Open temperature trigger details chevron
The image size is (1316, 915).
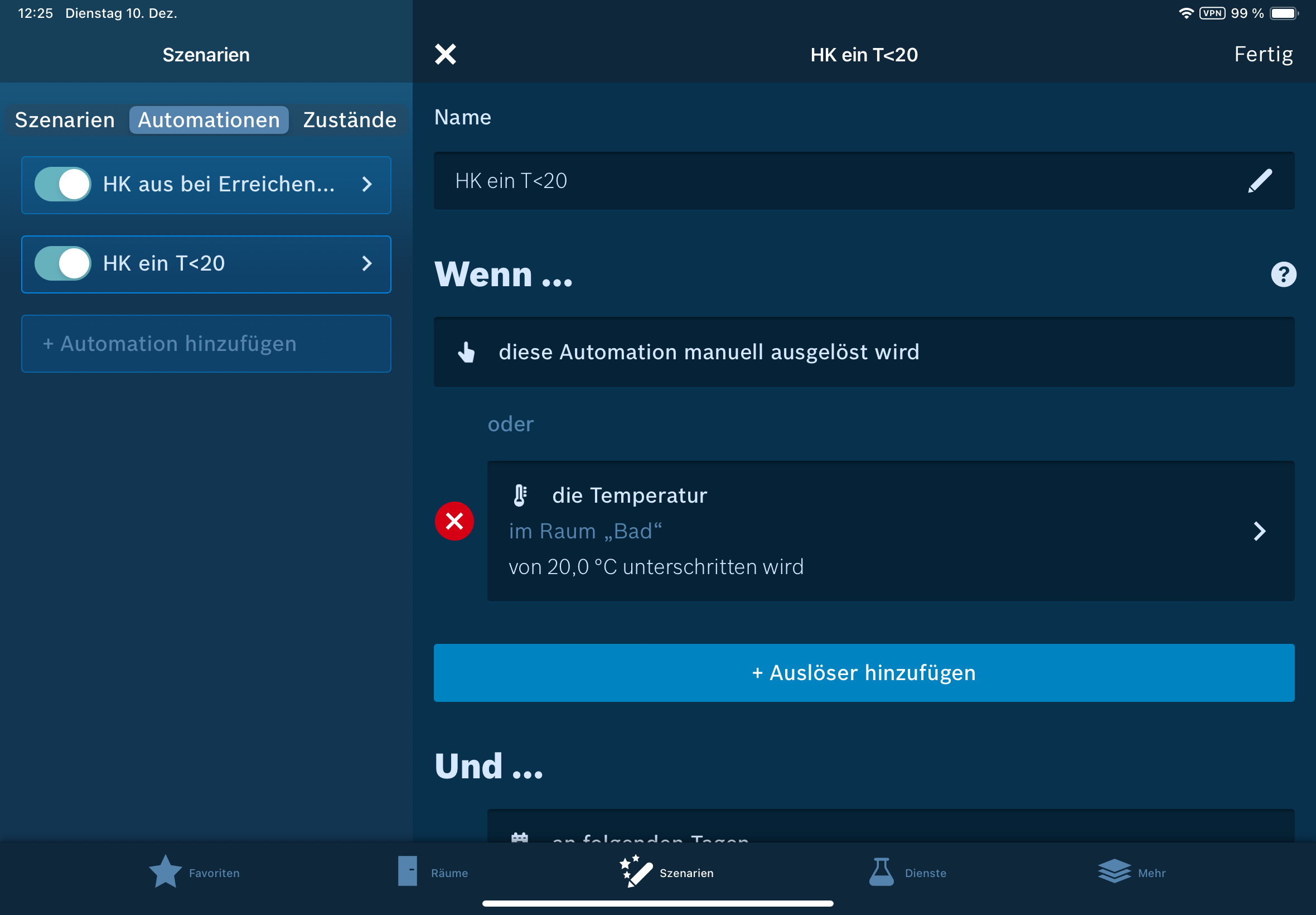(x=1259, y=532)
